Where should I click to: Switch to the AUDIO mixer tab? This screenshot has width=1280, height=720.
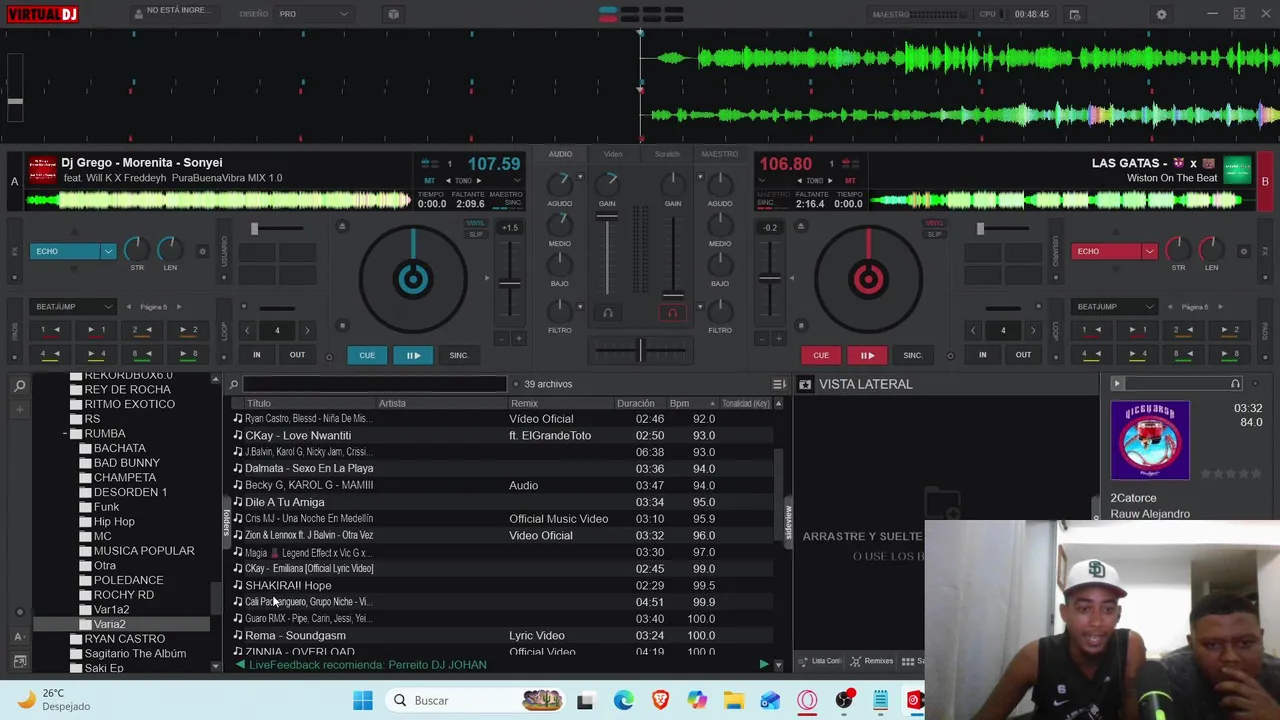click(560, 154)
